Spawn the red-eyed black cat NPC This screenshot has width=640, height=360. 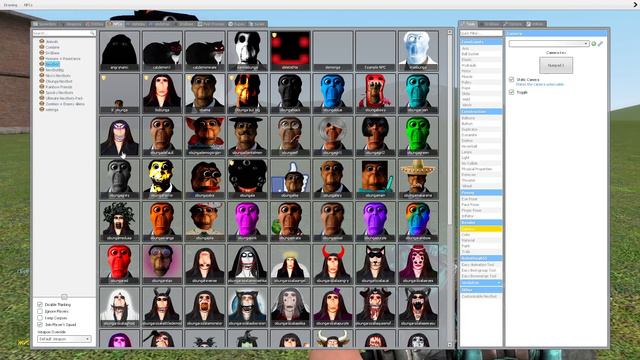coord(204,51)
